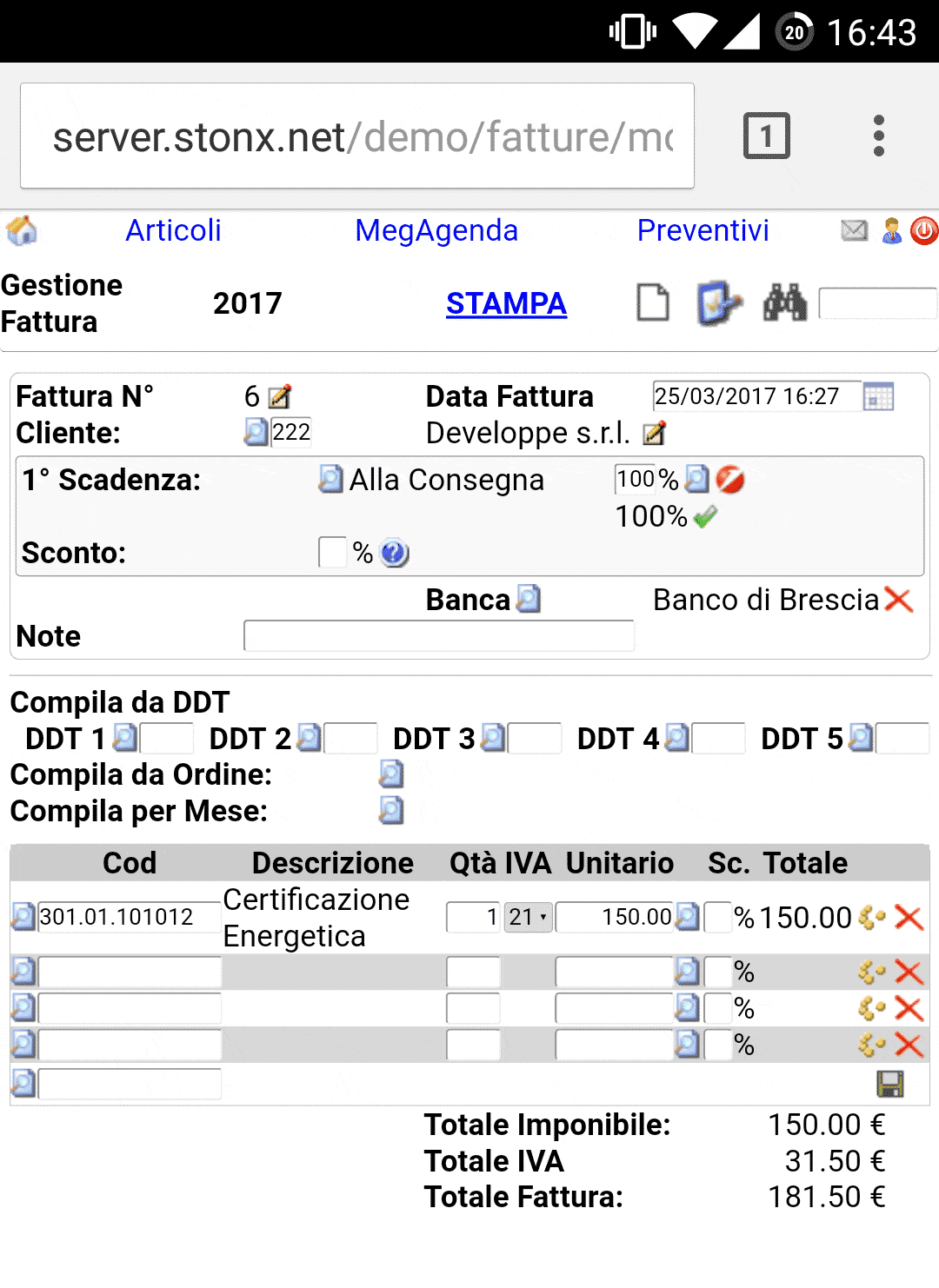Open the Preventivi menu item
Image resolution: width=939 pixels, height=1288 pixels.
click(703, 230)
